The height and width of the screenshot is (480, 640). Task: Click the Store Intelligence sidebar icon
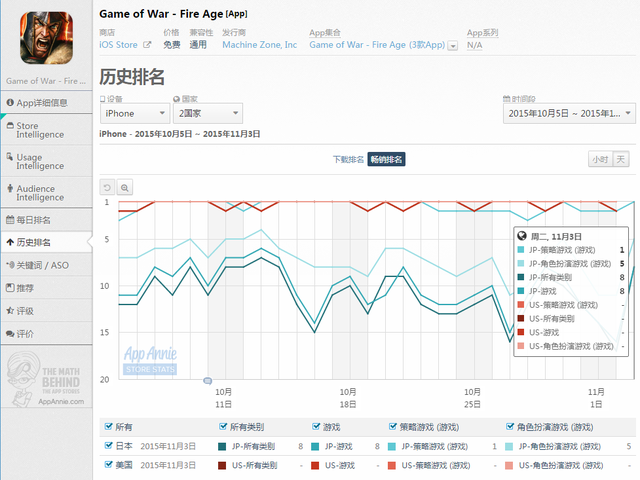pyautogui.click(x=10, y=126)
